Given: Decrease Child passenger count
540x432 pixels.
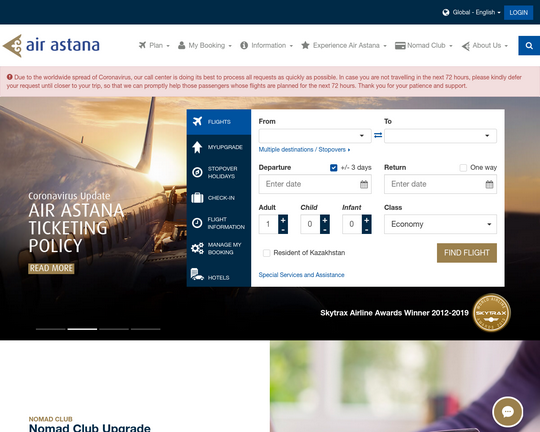Looking at the screenshot, I should click(325, 229).
